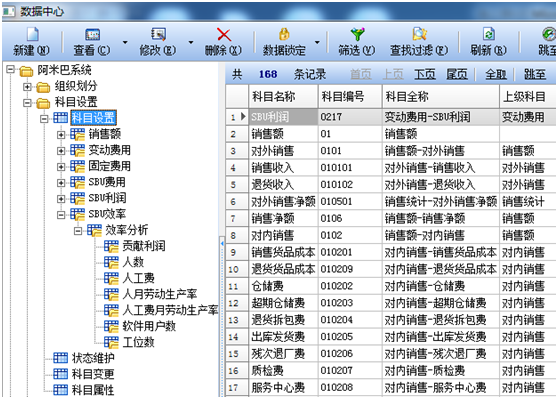Click the 跳至 link in pager bar
The height and width of the screenshot is (399, 558).
pyautogui.click(x=535, y=74)
